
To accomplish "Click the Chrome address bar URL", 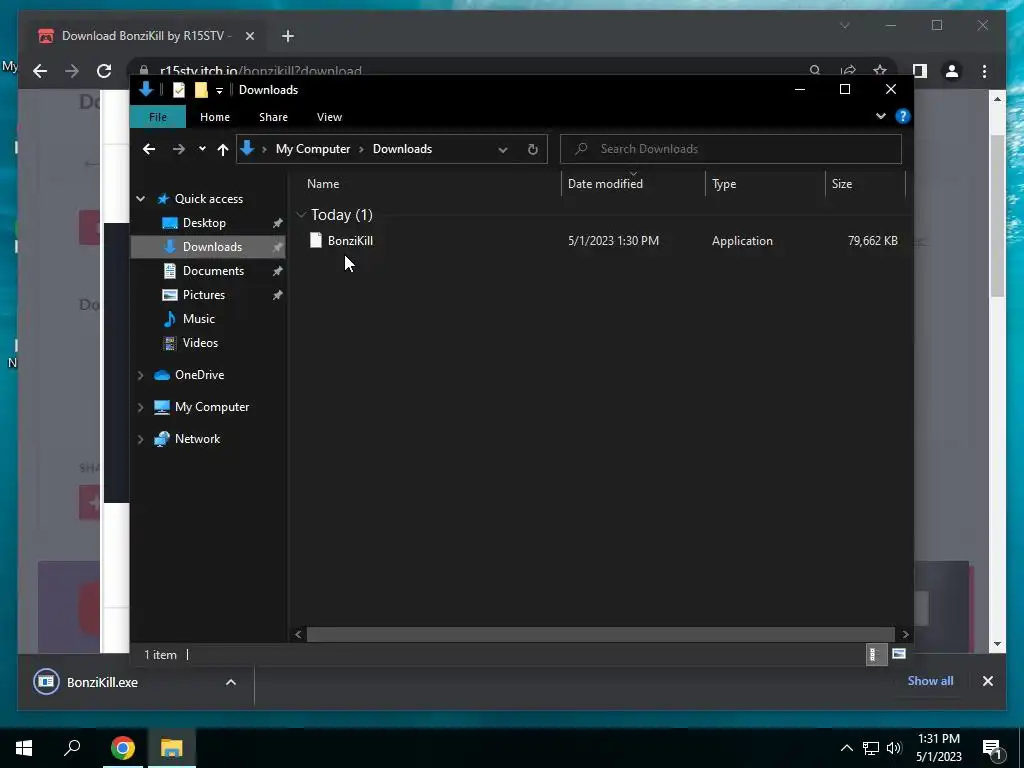I will point(261,71).
